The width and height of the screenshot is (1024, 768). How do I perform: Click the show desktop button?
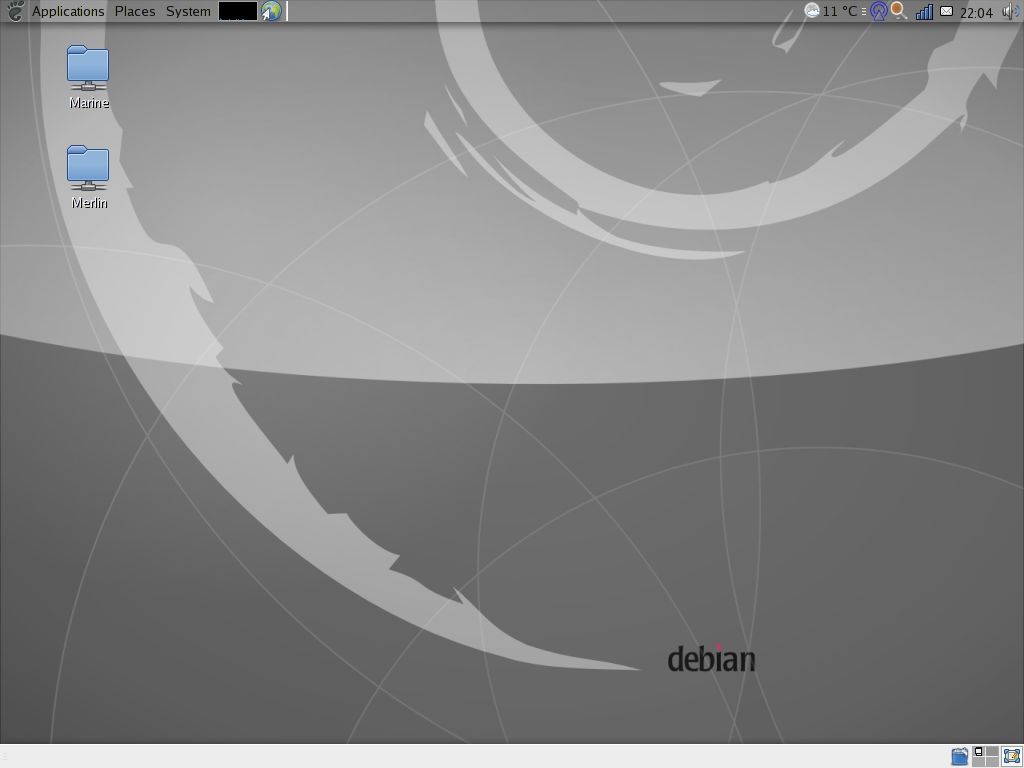point(1012,756)
